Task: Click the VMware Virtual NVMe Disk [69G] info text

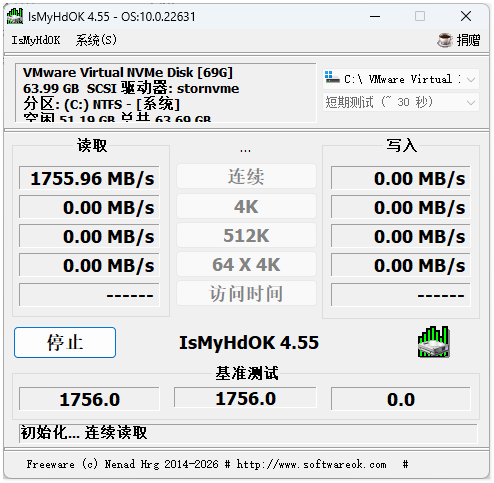Action: (128, 72)
